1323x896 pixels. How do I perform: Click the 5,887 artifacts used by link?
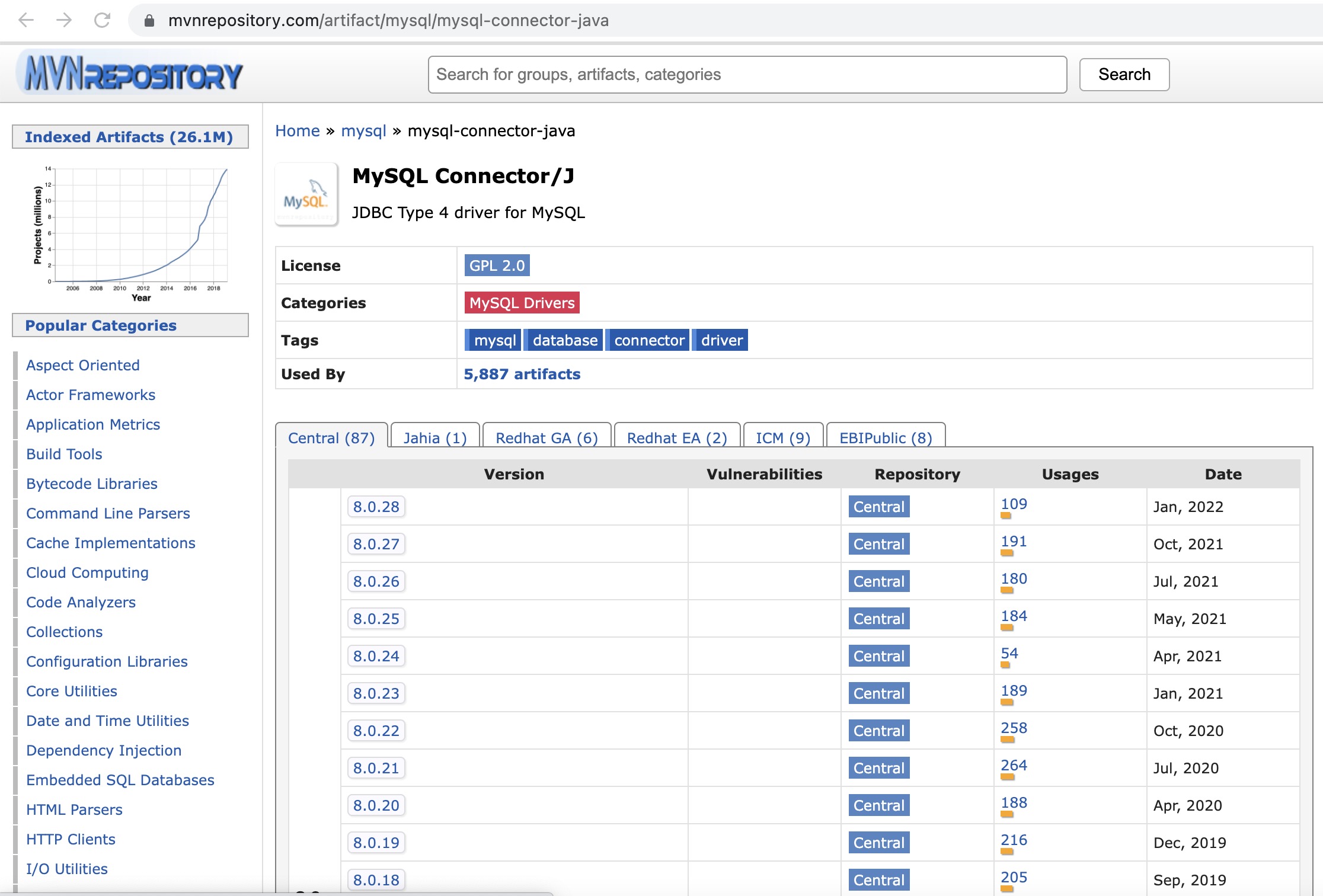(x=522, y=374)
